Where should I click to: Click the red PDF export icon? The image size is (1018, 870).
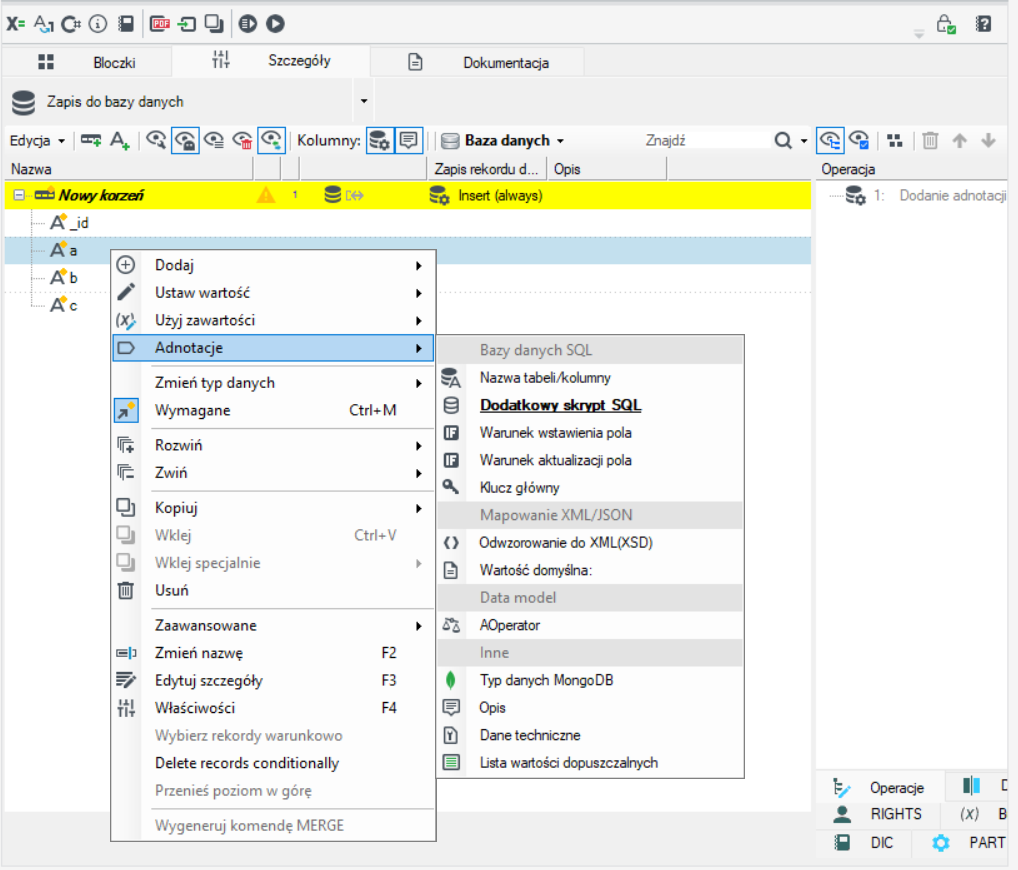[160, 24]
